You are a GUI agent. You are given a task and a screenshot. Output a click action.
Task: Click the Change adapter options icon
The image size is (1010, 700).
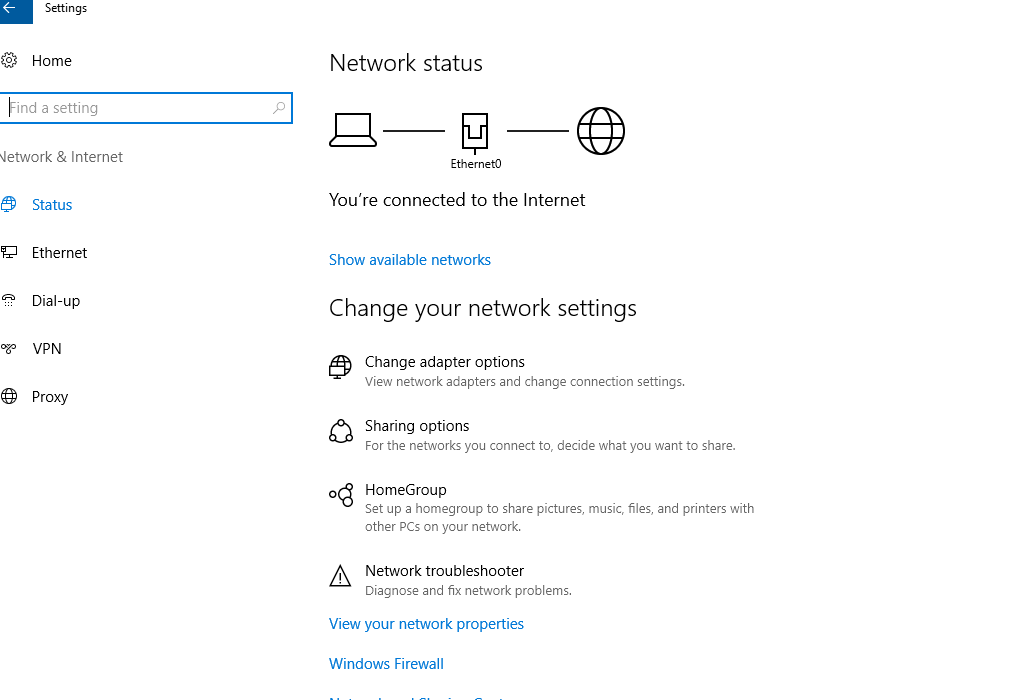click(x=340, y=367)
